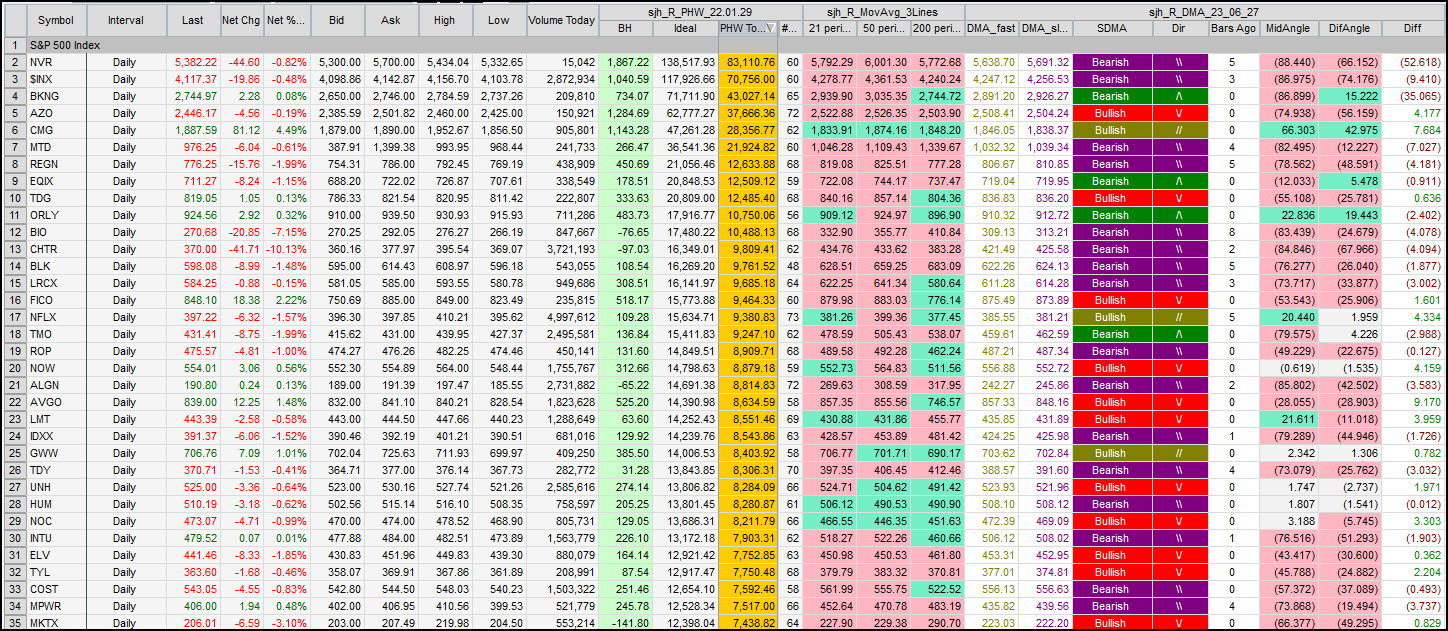The image size is (1448, 631).
Task: Select row number 20 header
Action: [15, 368]
